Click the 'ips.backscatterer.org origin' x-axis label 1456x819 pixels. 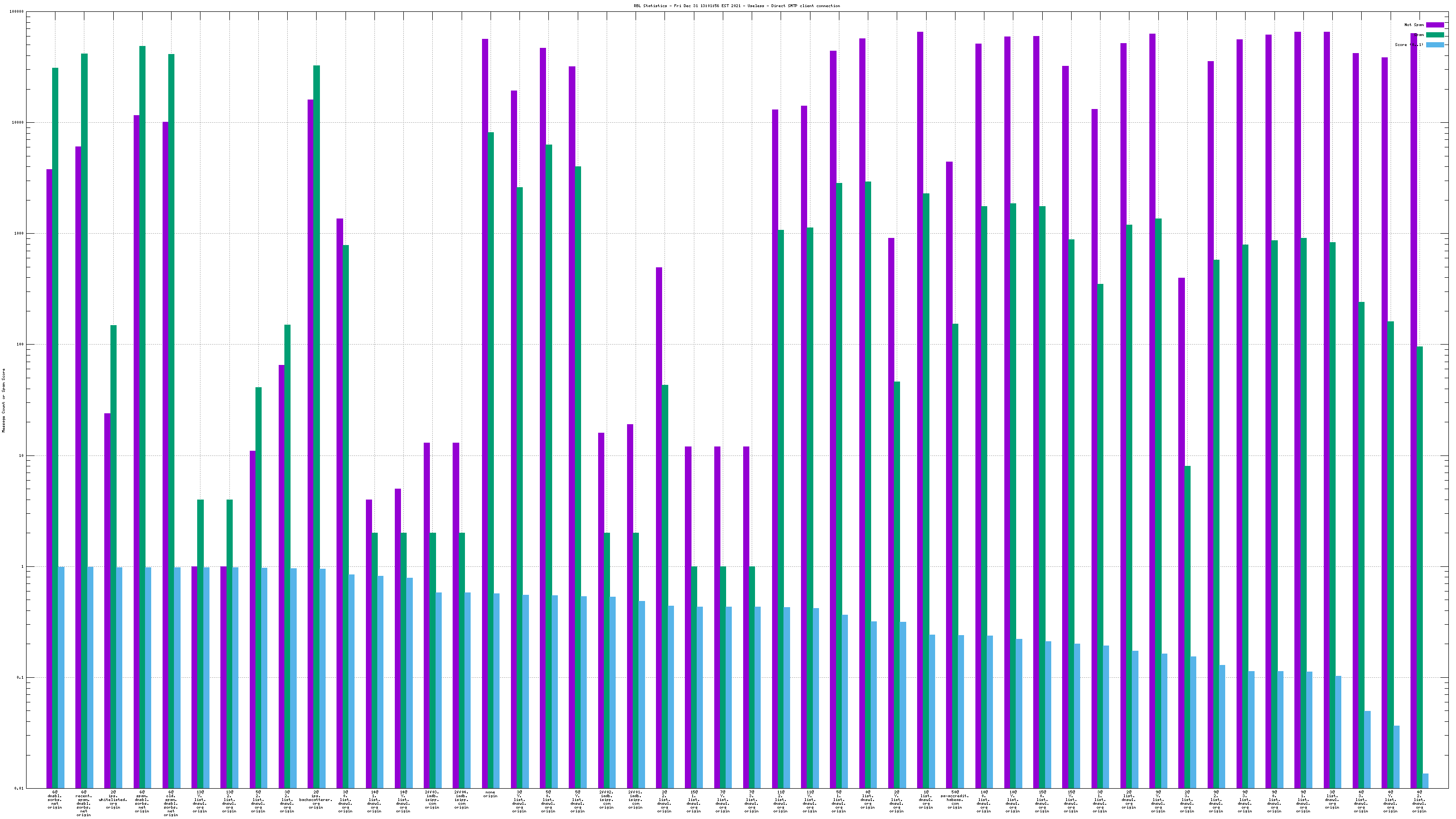316,800
